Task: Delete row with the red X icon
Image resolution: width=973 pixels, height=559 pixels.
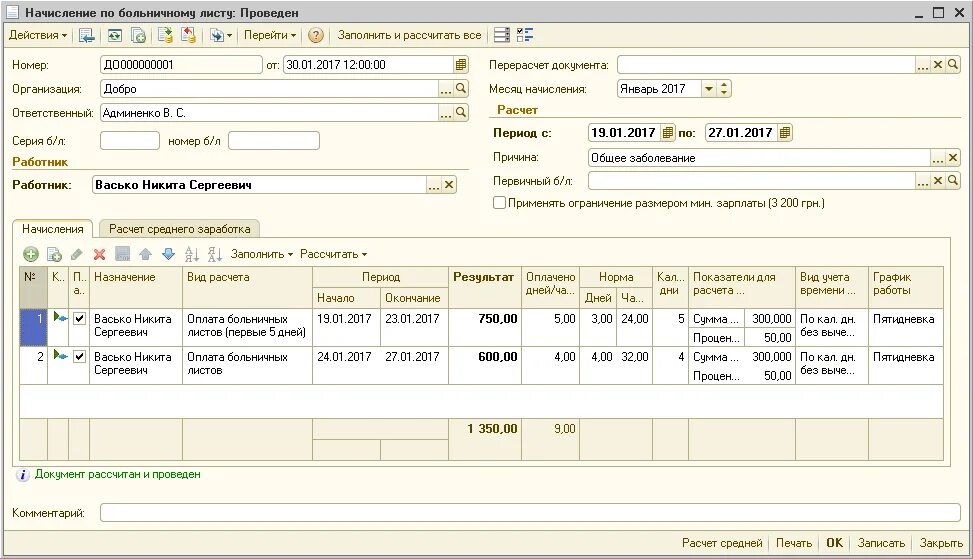Action: [x=99, y=254]
